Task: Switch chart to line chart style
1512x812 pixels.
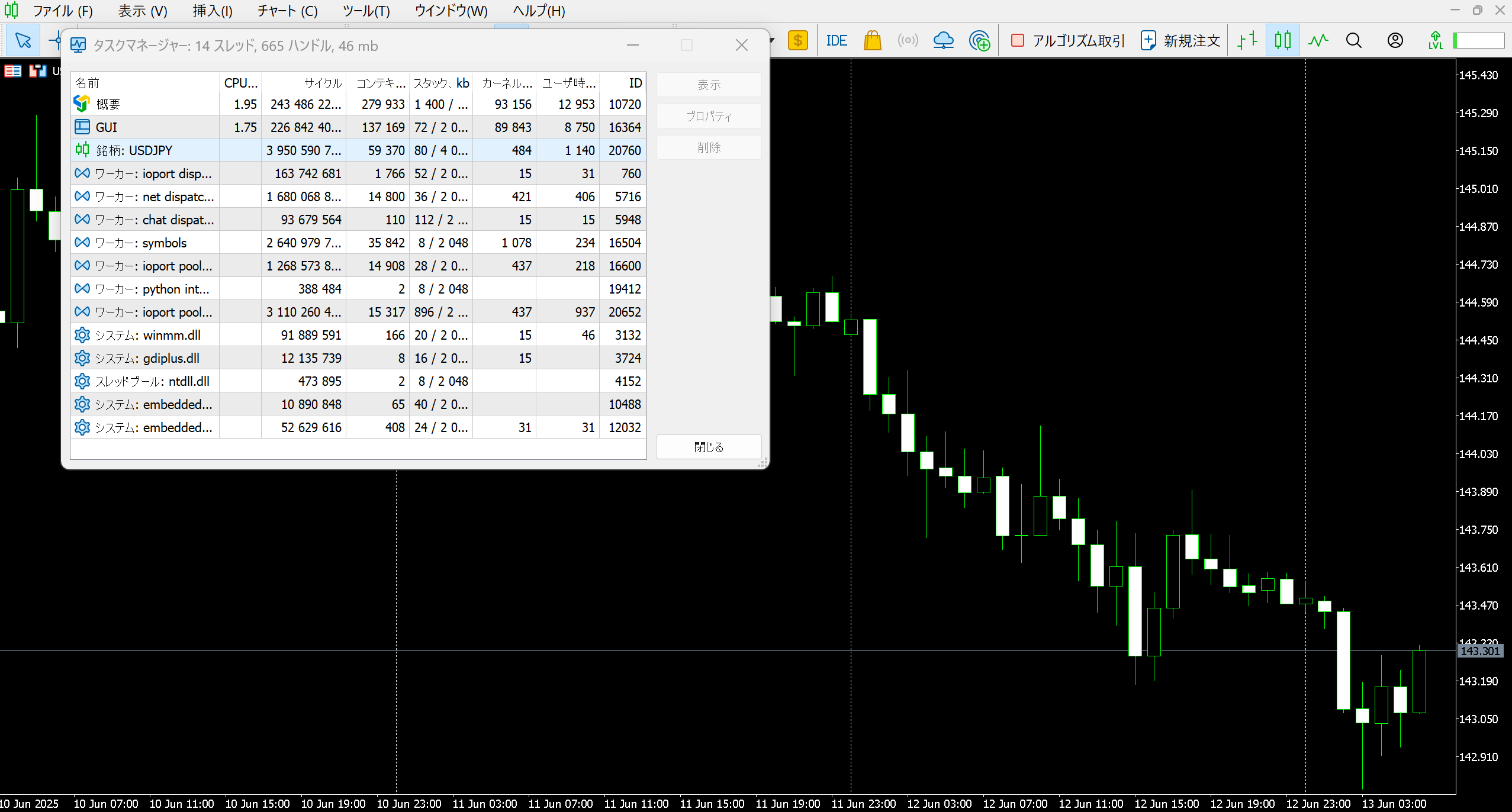Action: (x=1318, y=41)
